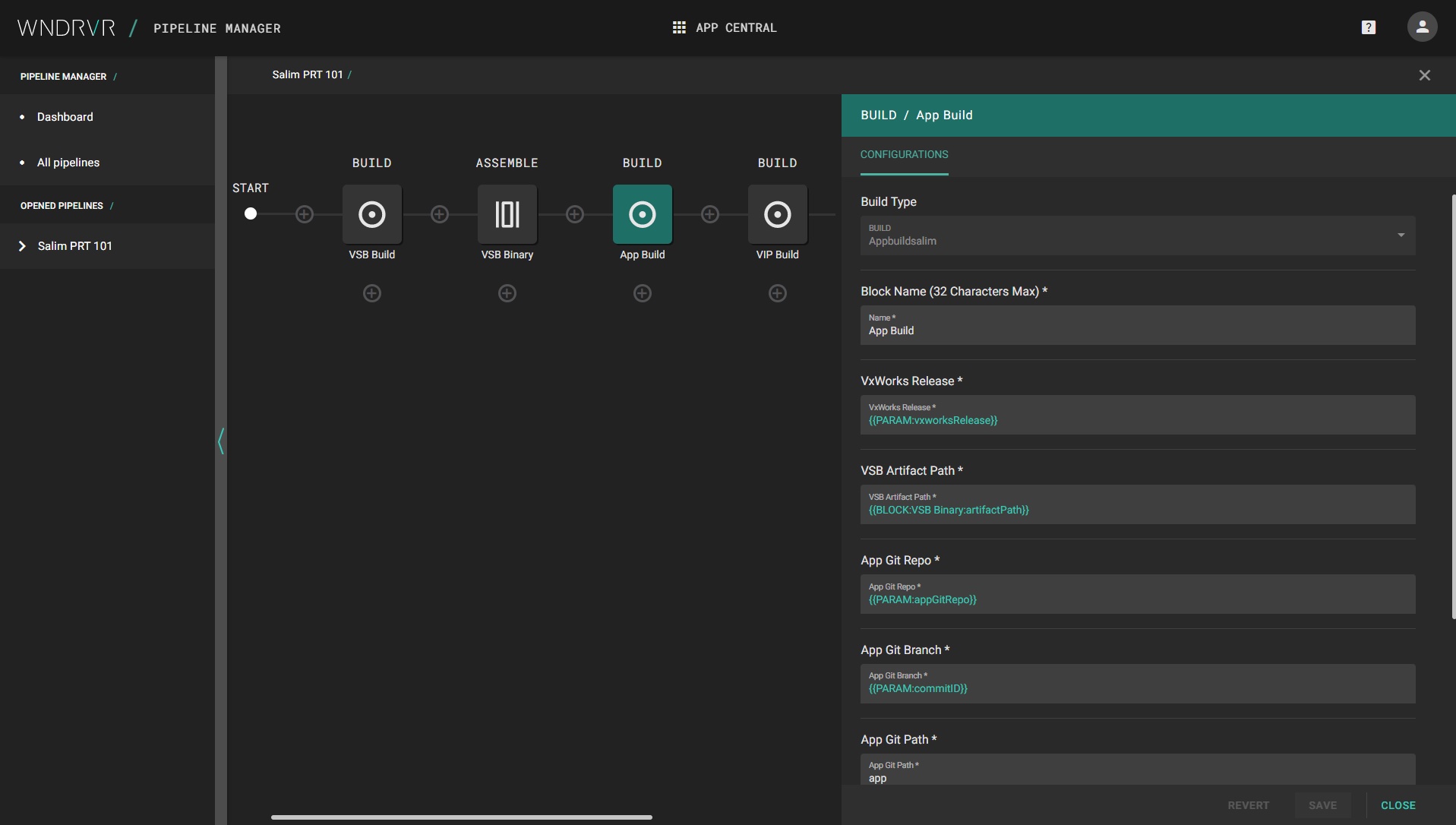Click the App Git Branch input field
The image size is (1456, 825).
pos(1138,684)
